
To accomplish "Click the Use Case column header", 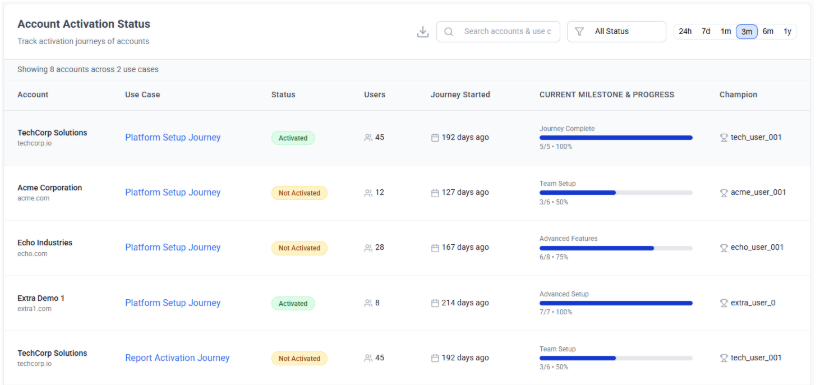I will 142,95.
